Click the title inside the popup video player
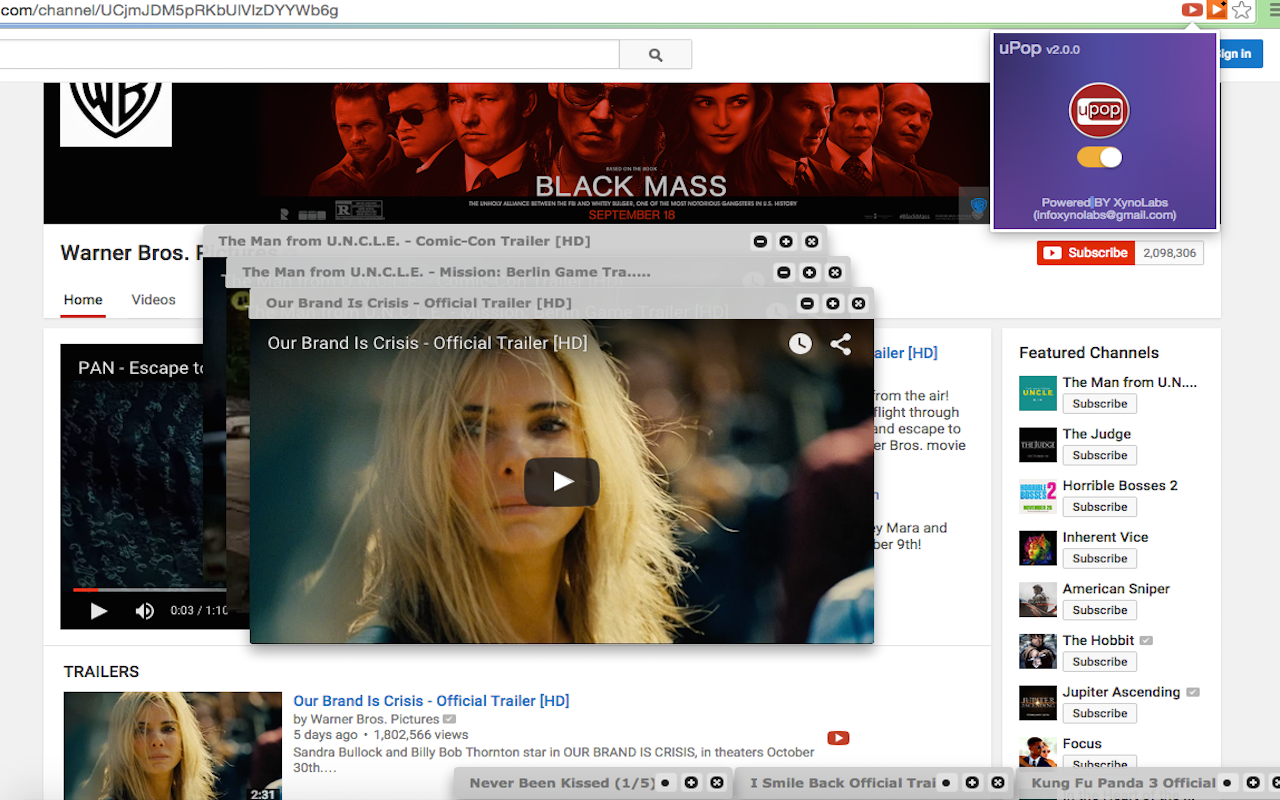The image size is (1280, 800). pos(427,343)
